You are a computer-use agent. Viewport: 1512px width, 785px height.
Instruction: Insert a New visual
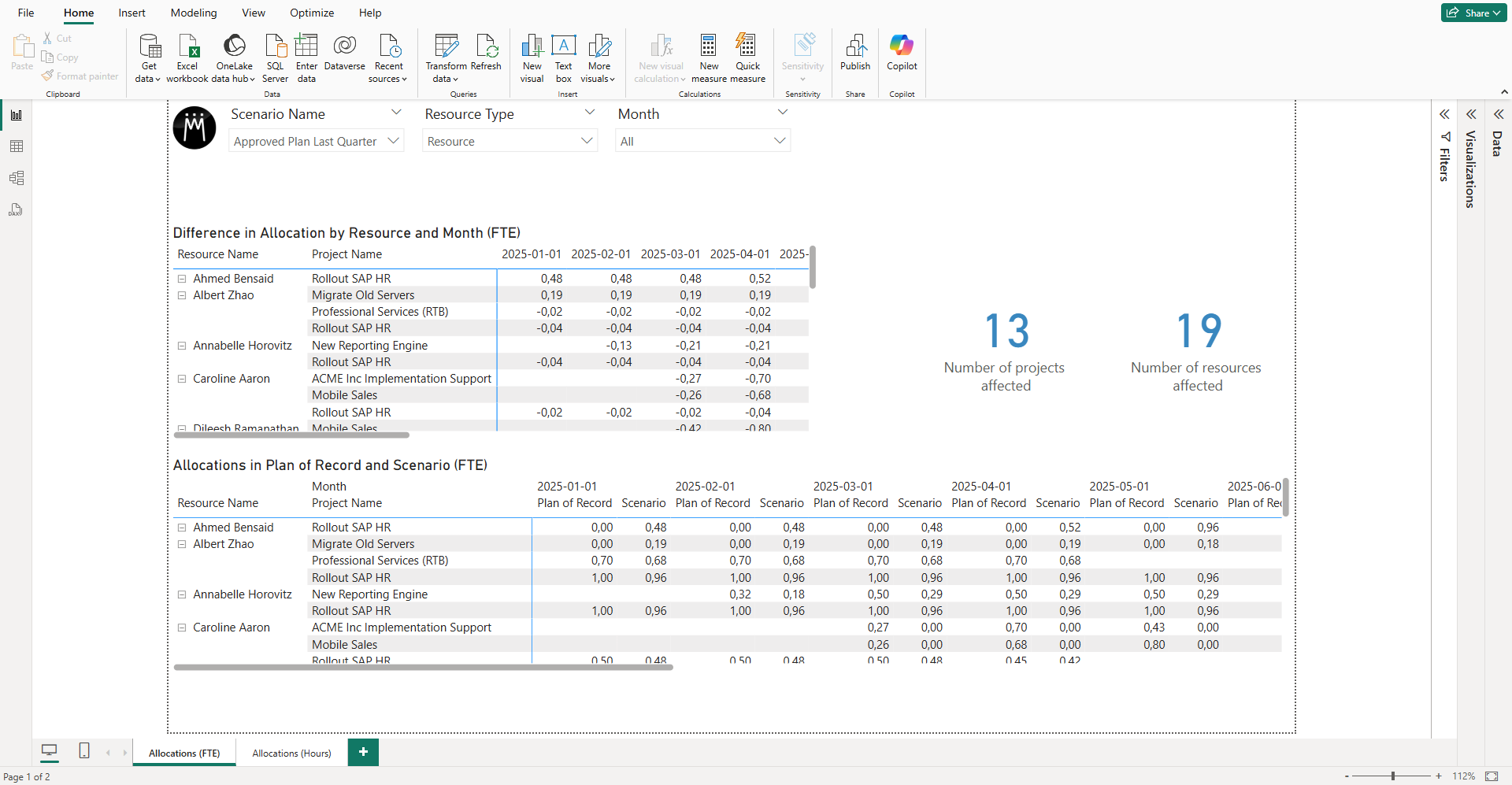pyautogui.click(x=532, y=57)
